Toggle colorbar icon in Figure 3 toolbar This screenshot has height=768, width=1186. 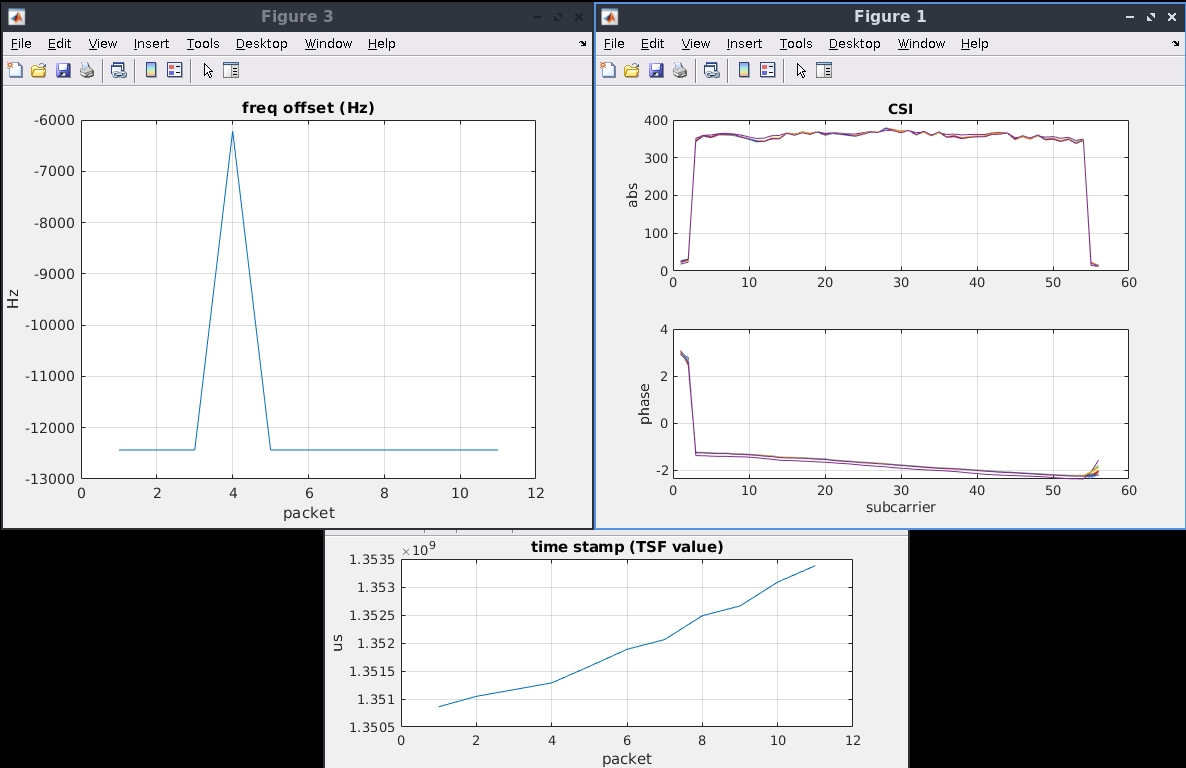coord(151,70)
